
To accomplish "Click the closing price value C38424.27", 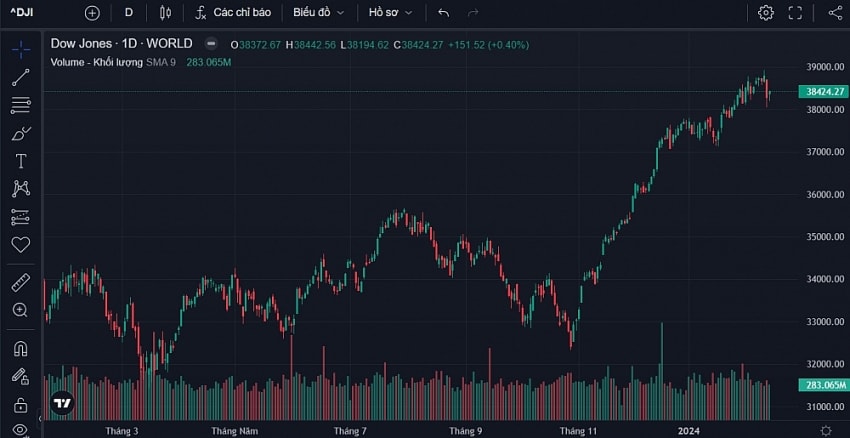I will (x=418, y=45).
